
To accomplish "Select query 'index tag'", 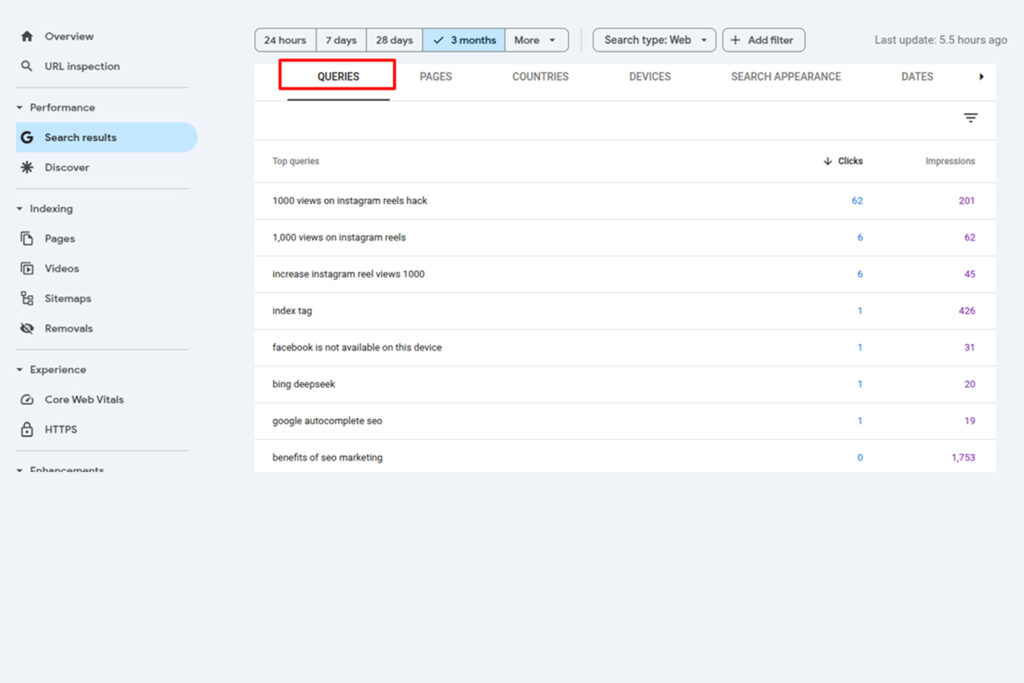I will pos(292,311).
